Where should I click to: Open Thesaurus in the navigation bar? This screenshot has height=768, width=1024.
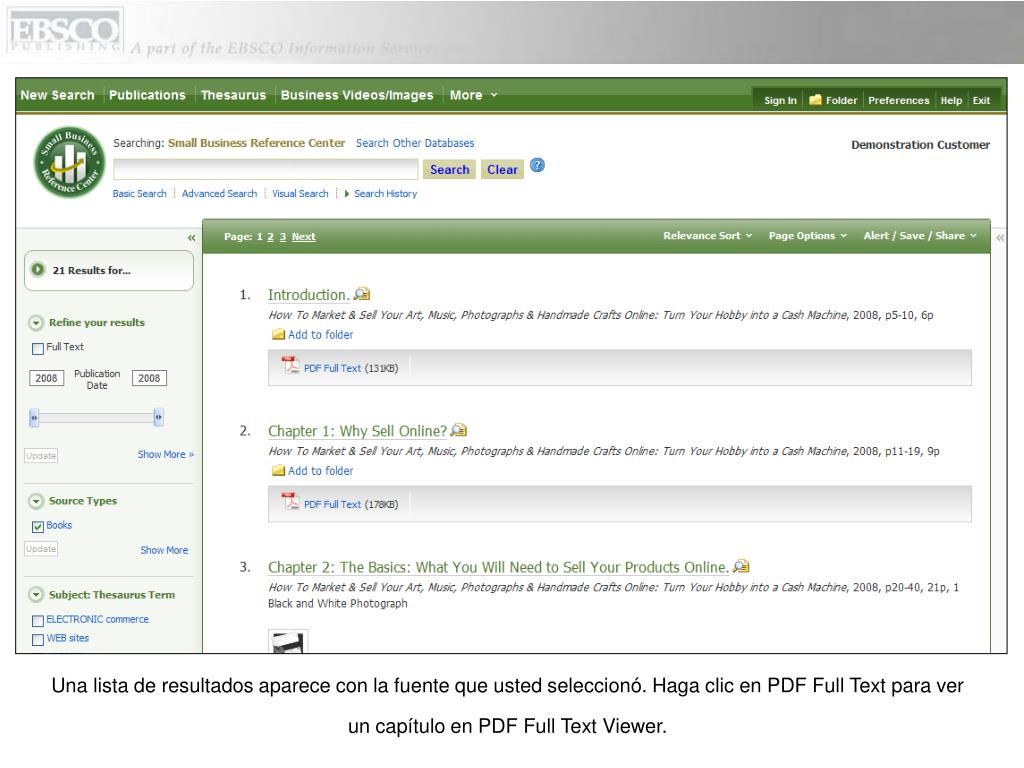coord(233,95)
